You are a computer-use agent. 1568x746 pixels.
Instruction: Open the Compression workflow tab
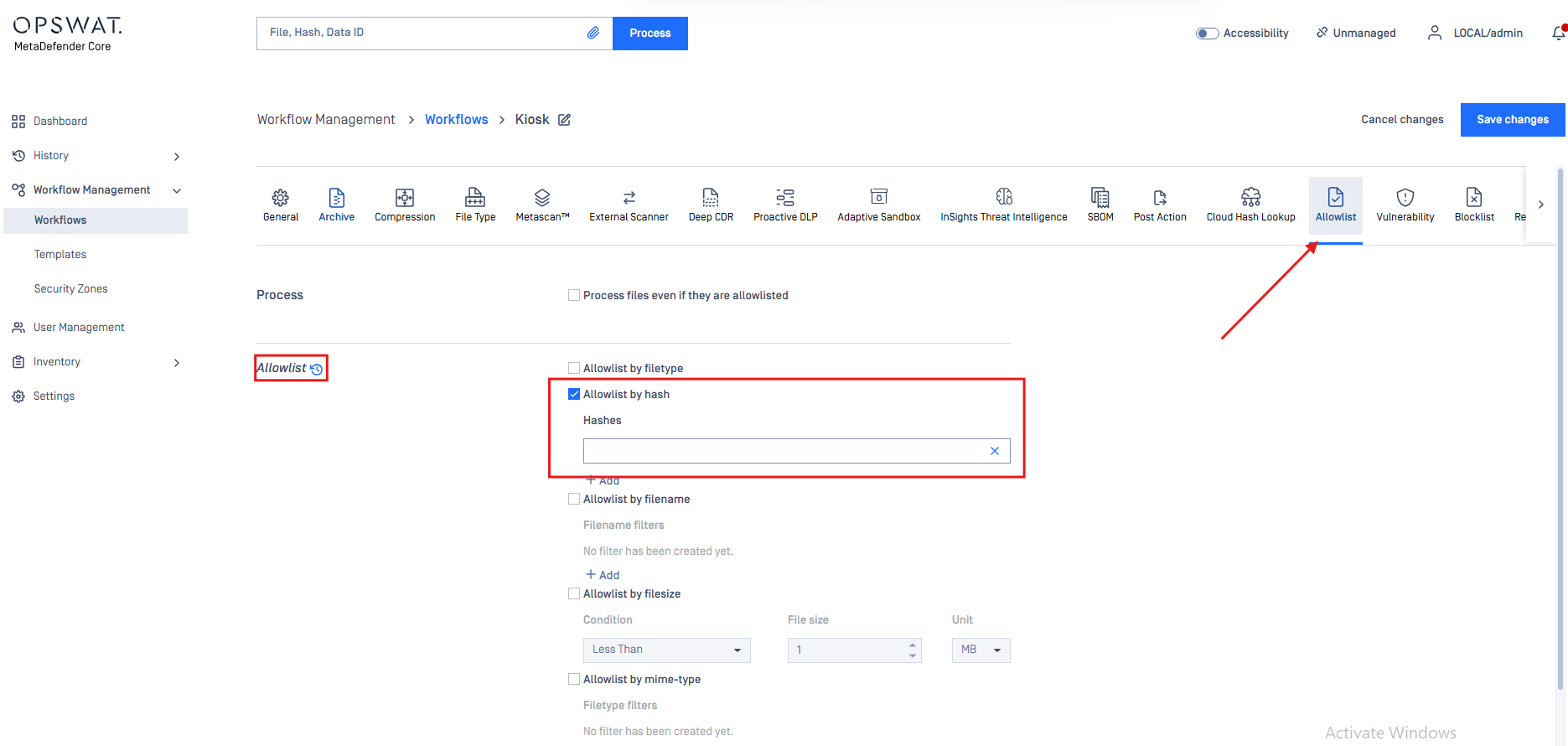[x=405, y=205]
